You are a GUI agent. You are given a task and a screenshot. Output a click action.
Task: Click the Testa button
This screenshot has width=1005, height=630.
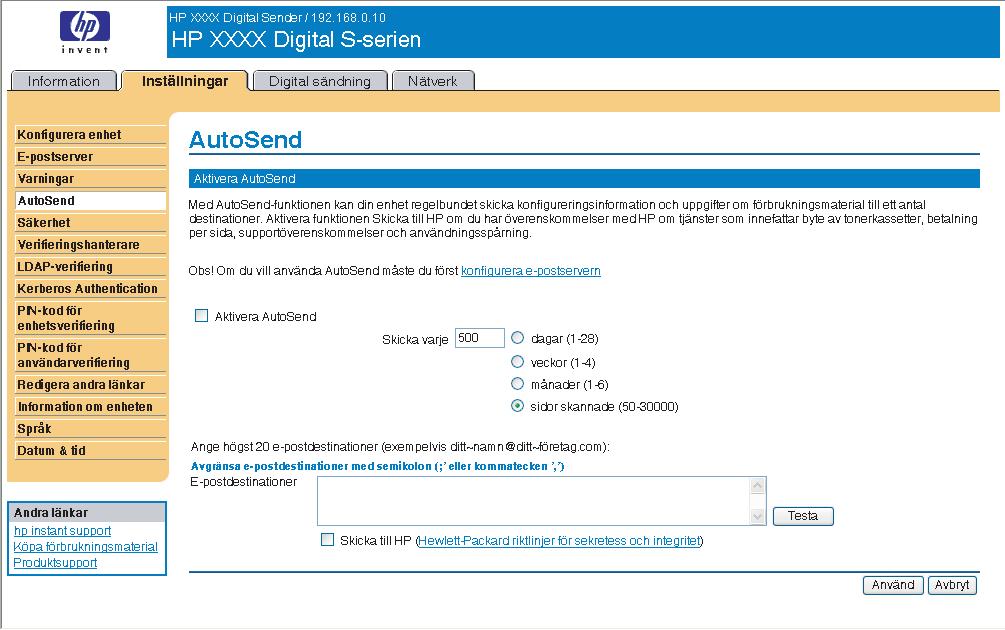(x=803, y=516)
